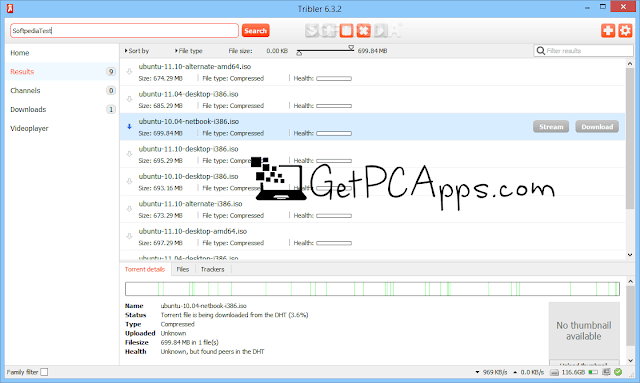Click download arrow beside ubuntu-11.10-alternate-i386.iso
640x383 pixels.
[129, 209]
